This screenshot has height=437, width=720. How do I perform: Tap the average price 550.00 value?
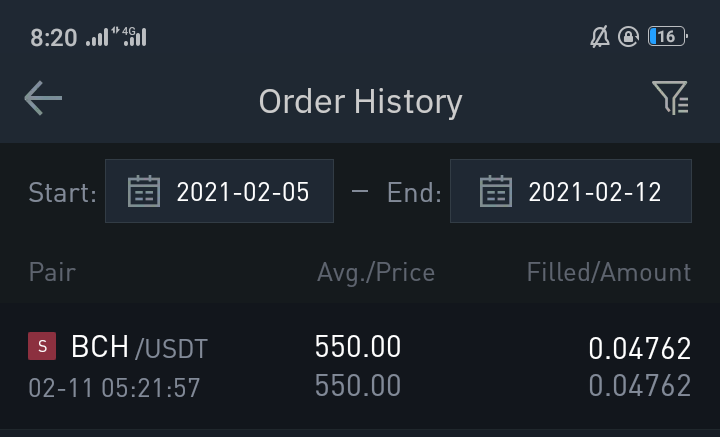pos(358,347)
